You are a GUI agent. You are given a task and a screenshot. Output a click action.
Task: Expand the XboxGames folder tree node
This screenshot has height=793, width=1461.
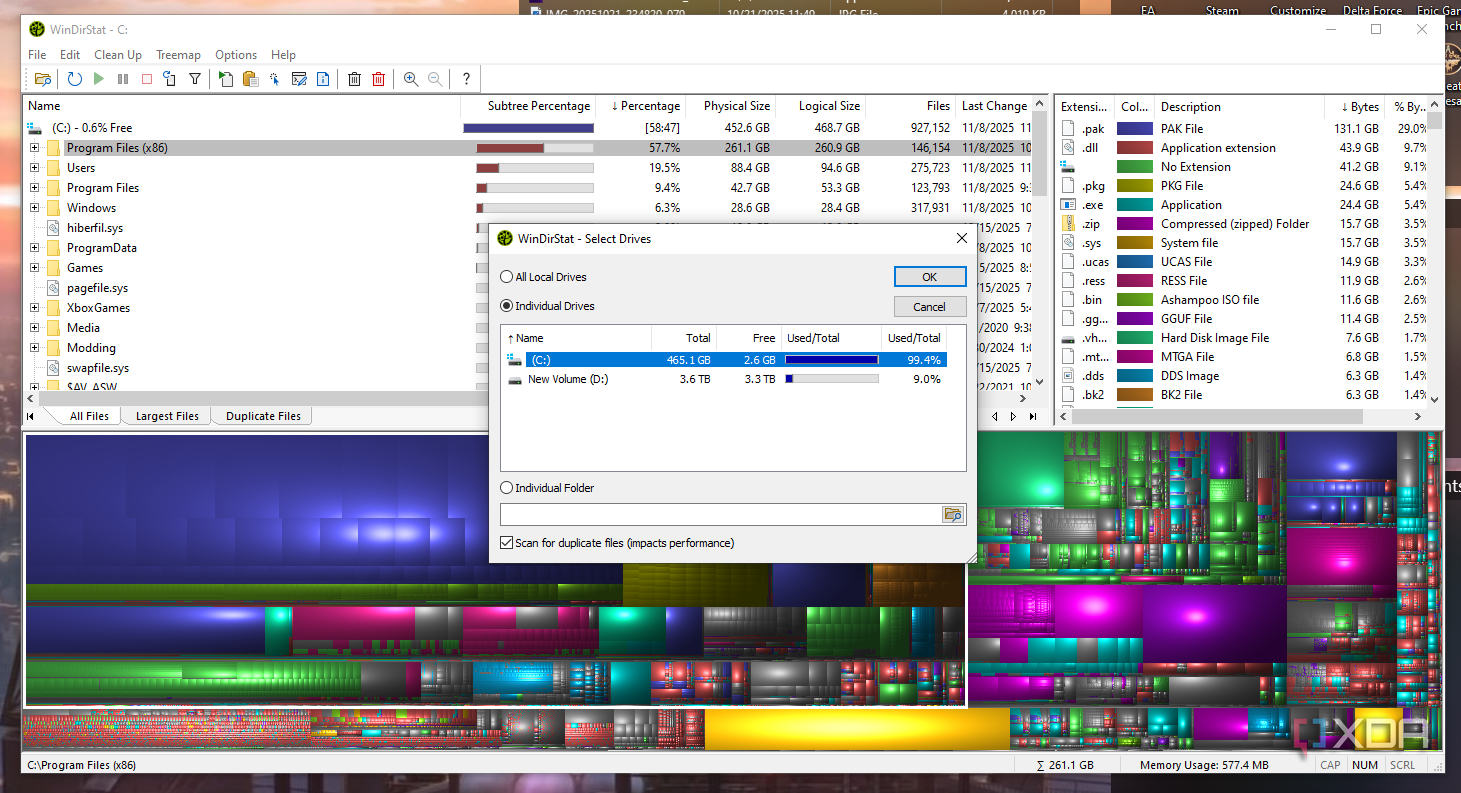[x=35, y=308]
